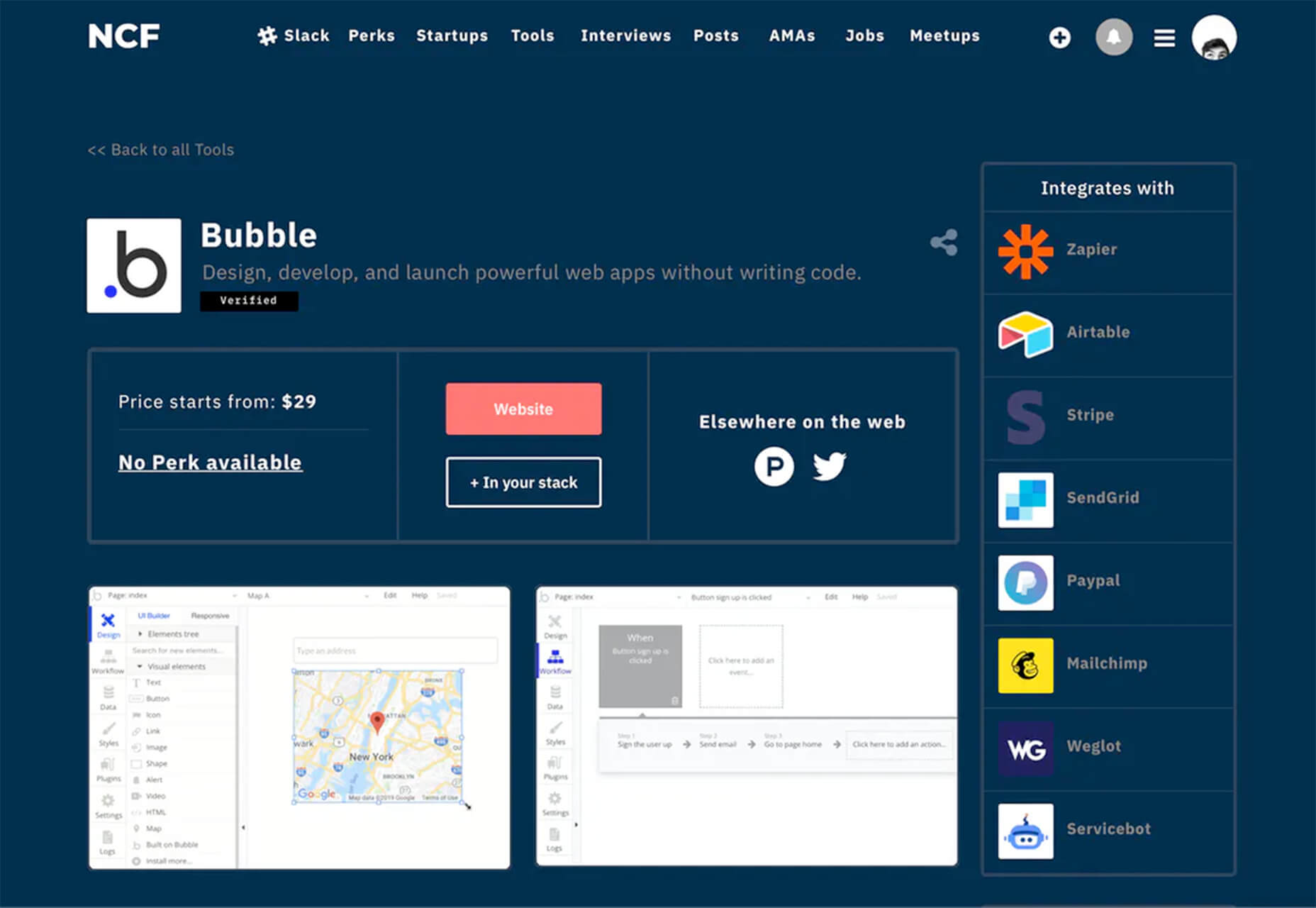Open the workflow editor screenshot thumbnail
This screenshot has height=908, width=1316.
pyautogui.click(x=747, y=726)
